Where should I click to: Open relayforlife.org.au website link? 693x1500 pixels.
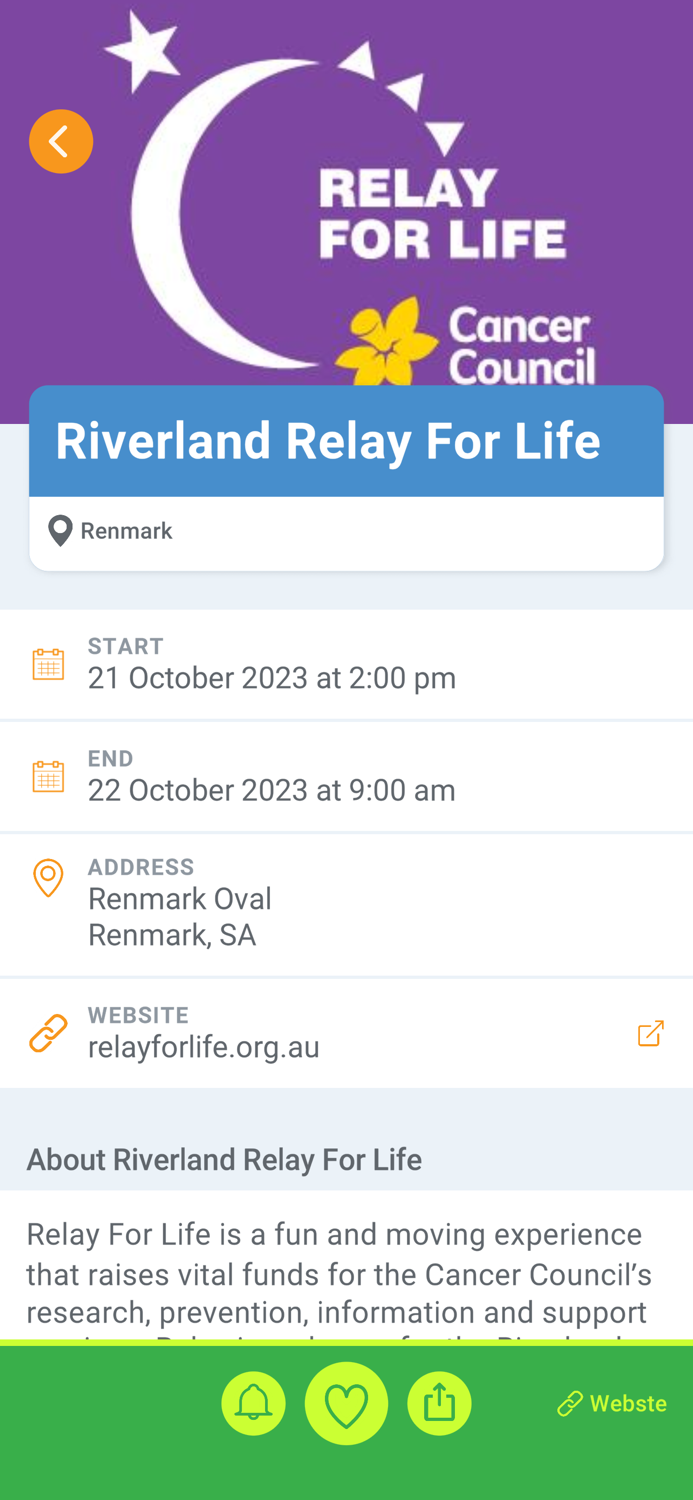pos(204,1047)
